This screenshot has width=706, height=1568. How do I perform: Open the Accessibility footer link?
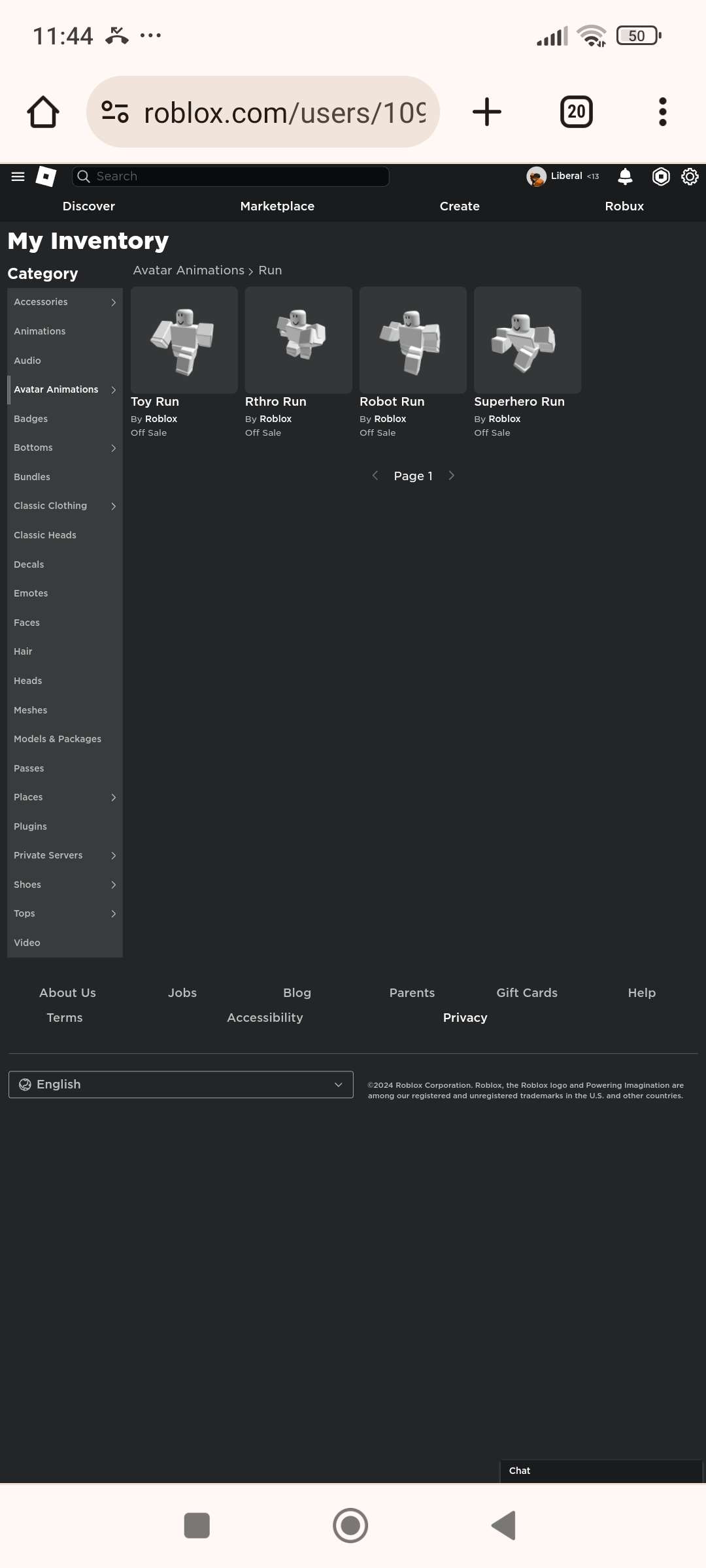265,1018
